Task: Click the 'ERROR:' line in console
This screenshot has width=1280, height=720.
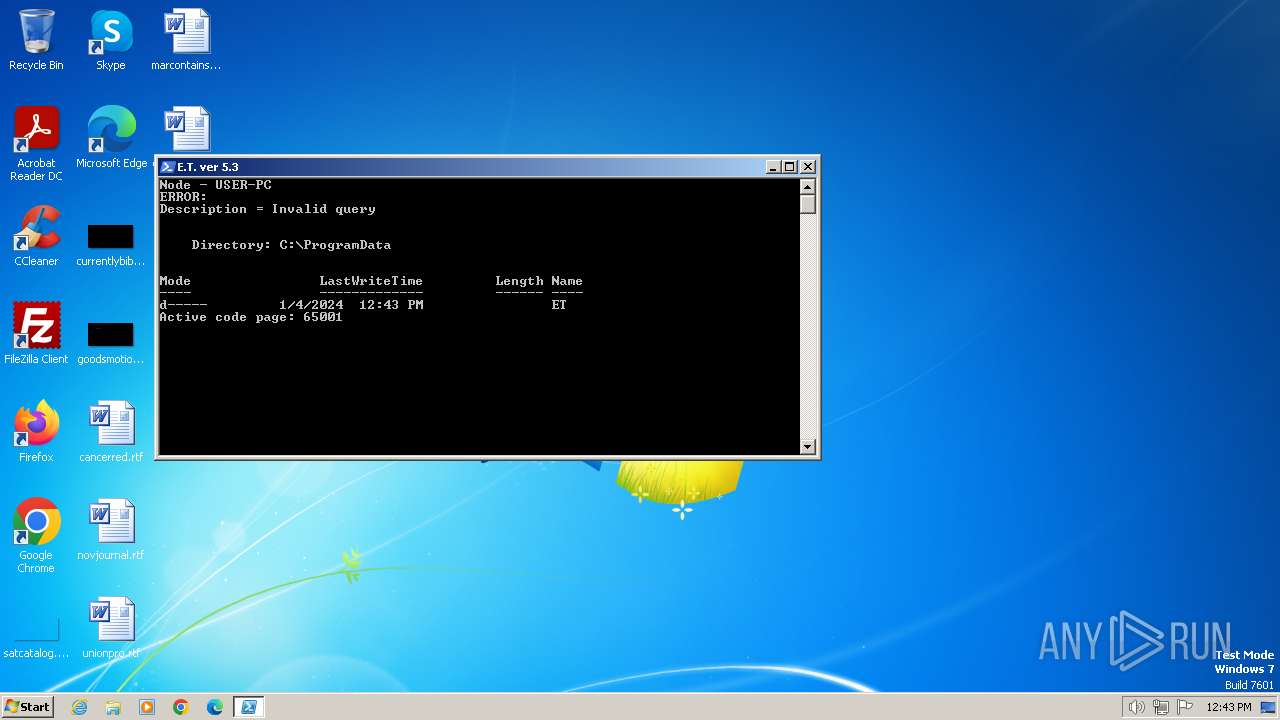Action: (x=183, y=197)
